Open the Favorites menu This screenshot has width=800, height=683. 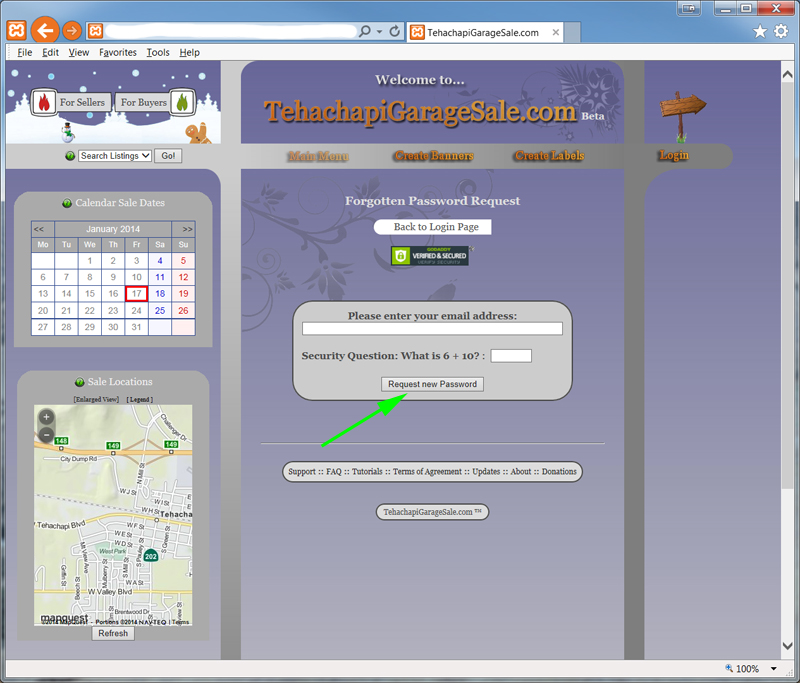pos(118,53)
